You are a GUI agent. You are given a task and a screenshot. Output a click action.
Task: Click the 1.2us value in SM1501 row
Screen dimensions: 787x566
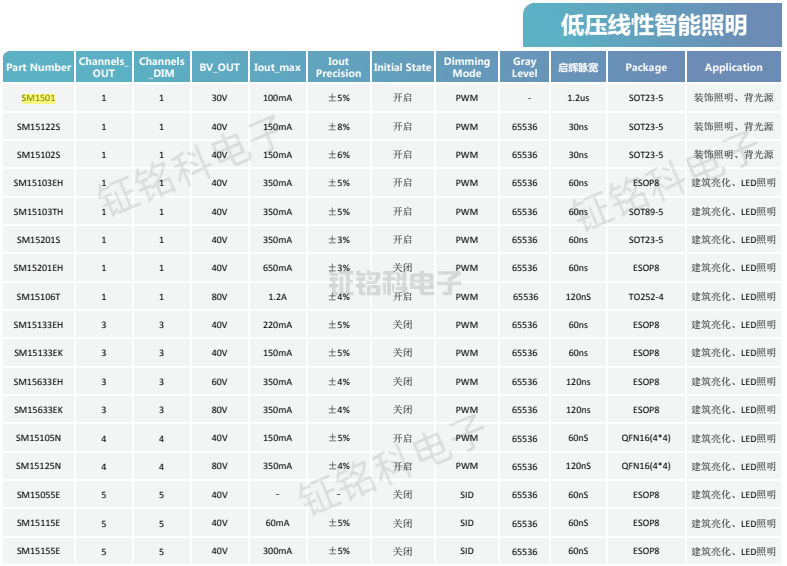[x=578, y=98]
